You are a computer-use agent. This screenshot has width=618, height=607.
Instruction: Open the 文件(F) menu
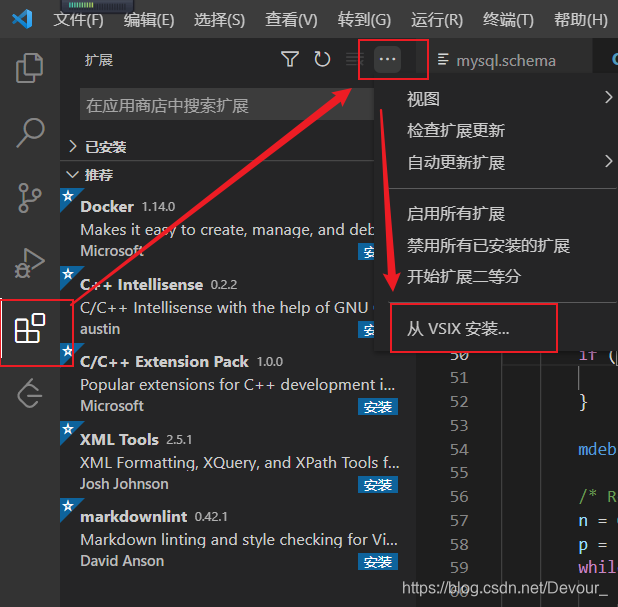coord(78,19)
